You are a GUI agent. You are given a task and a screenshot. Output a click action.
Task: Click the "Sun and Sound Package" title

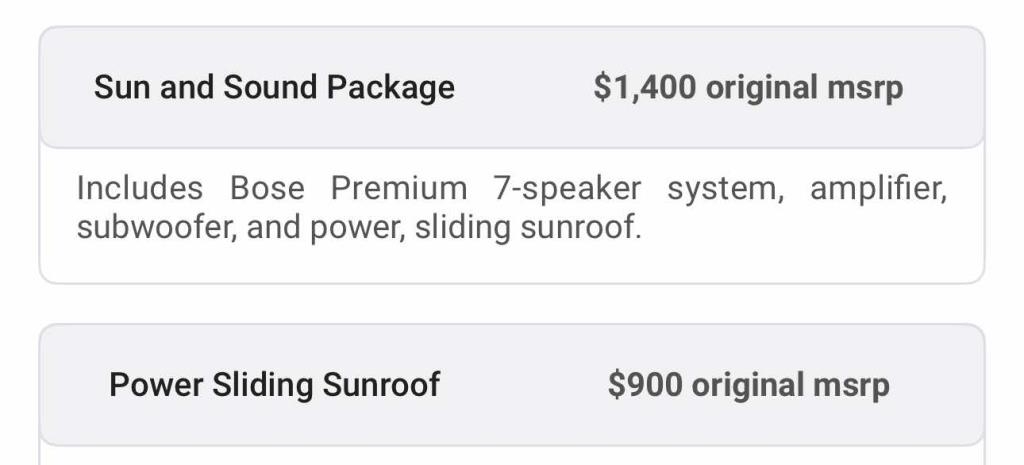[x=274, y=88]
